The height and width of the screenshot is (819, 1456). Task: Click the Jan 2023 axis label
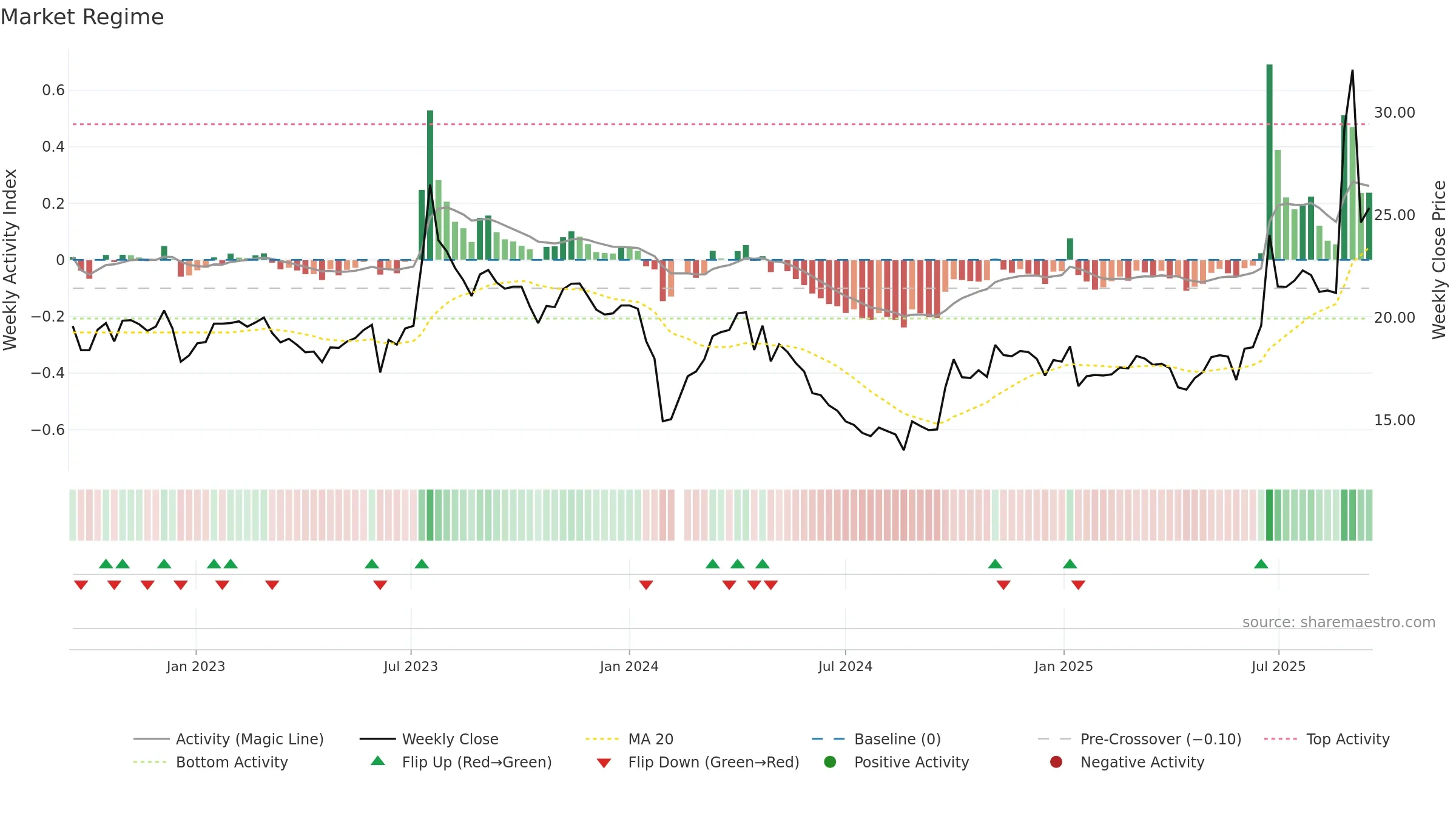[196, 667]
